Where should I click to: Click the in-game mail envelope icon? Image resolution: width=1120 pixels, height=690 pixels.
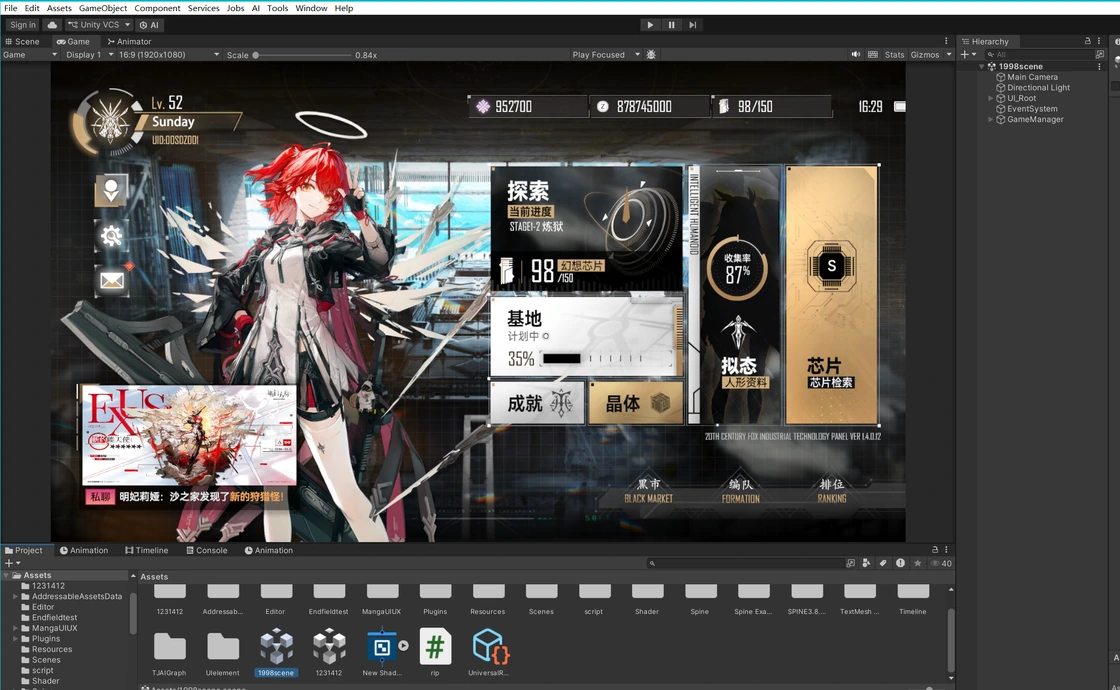pos(111,280)
